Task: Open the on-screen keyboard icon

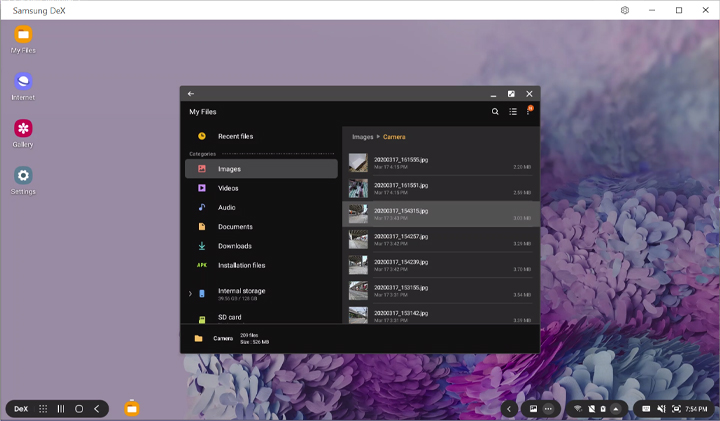Action: (646, 409)
